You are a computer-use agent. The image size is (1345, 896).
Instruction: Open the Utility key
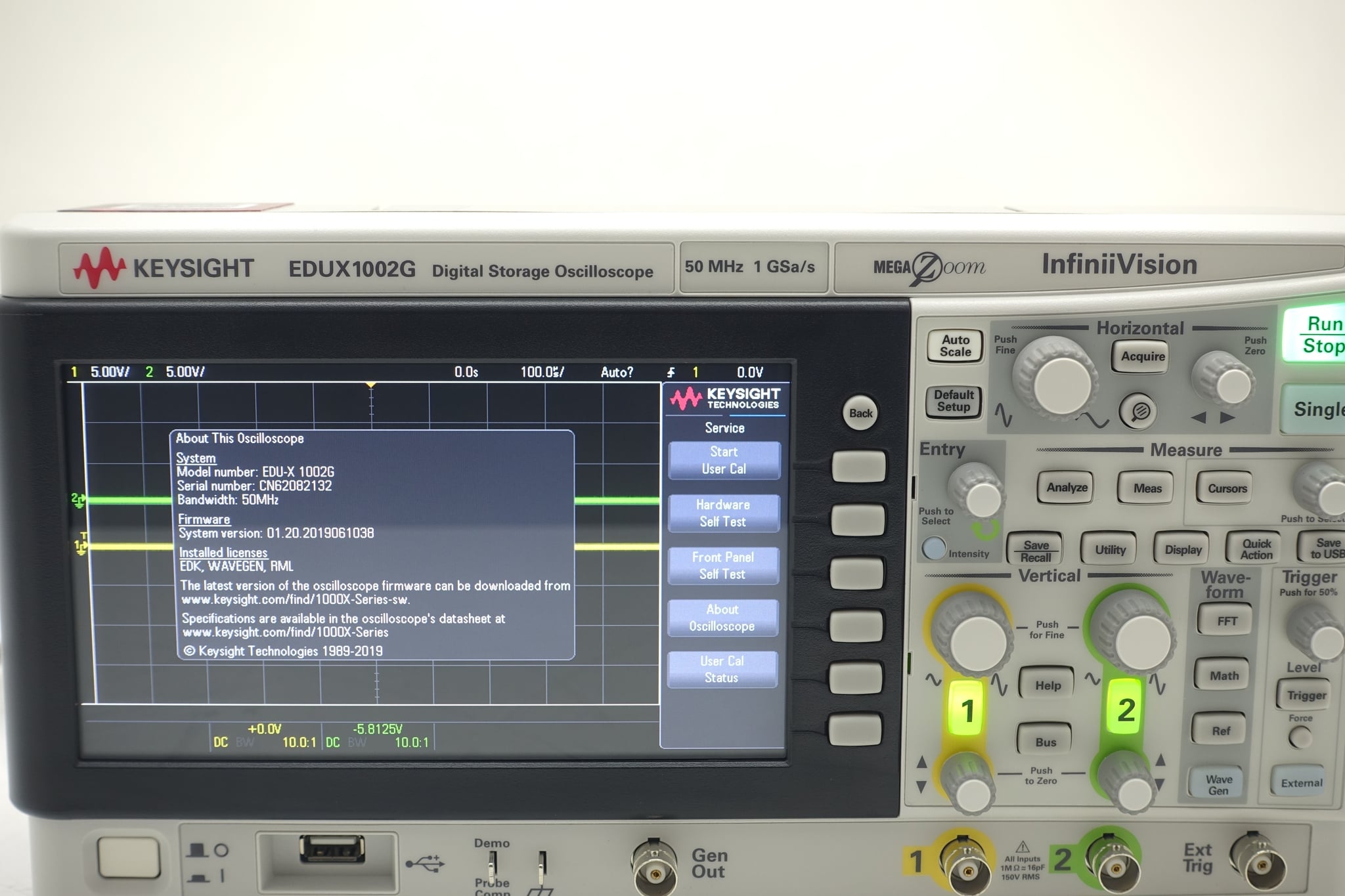tap(1110, 549)
